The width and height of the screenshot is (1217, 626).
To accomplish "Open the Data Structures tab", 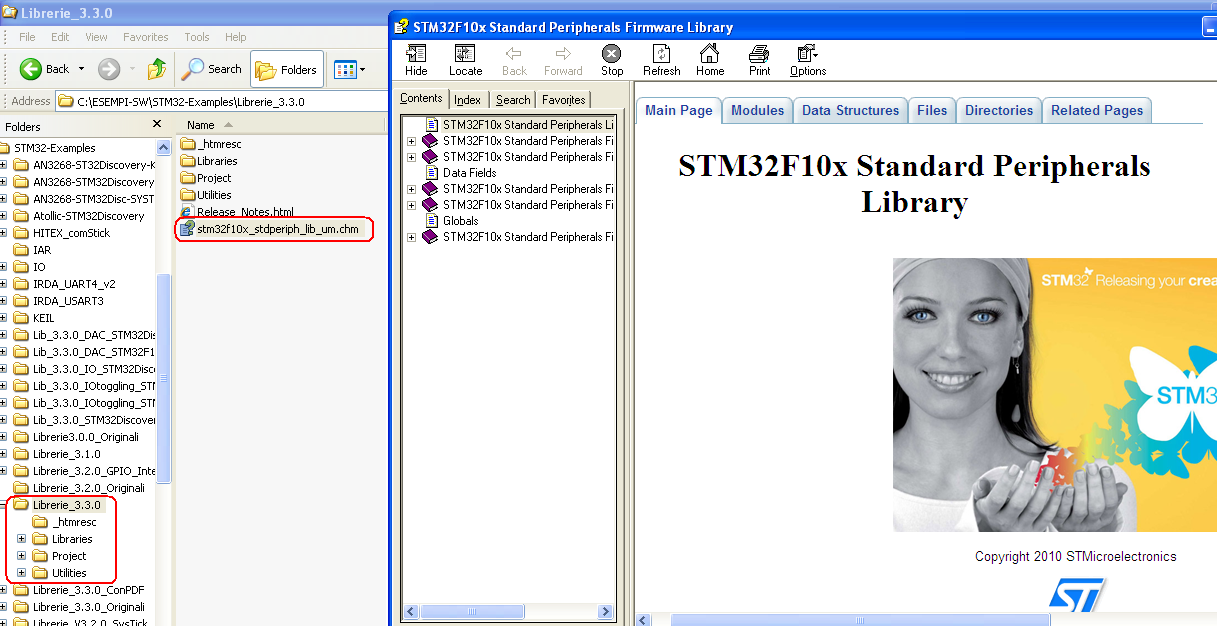I will 850,110.
